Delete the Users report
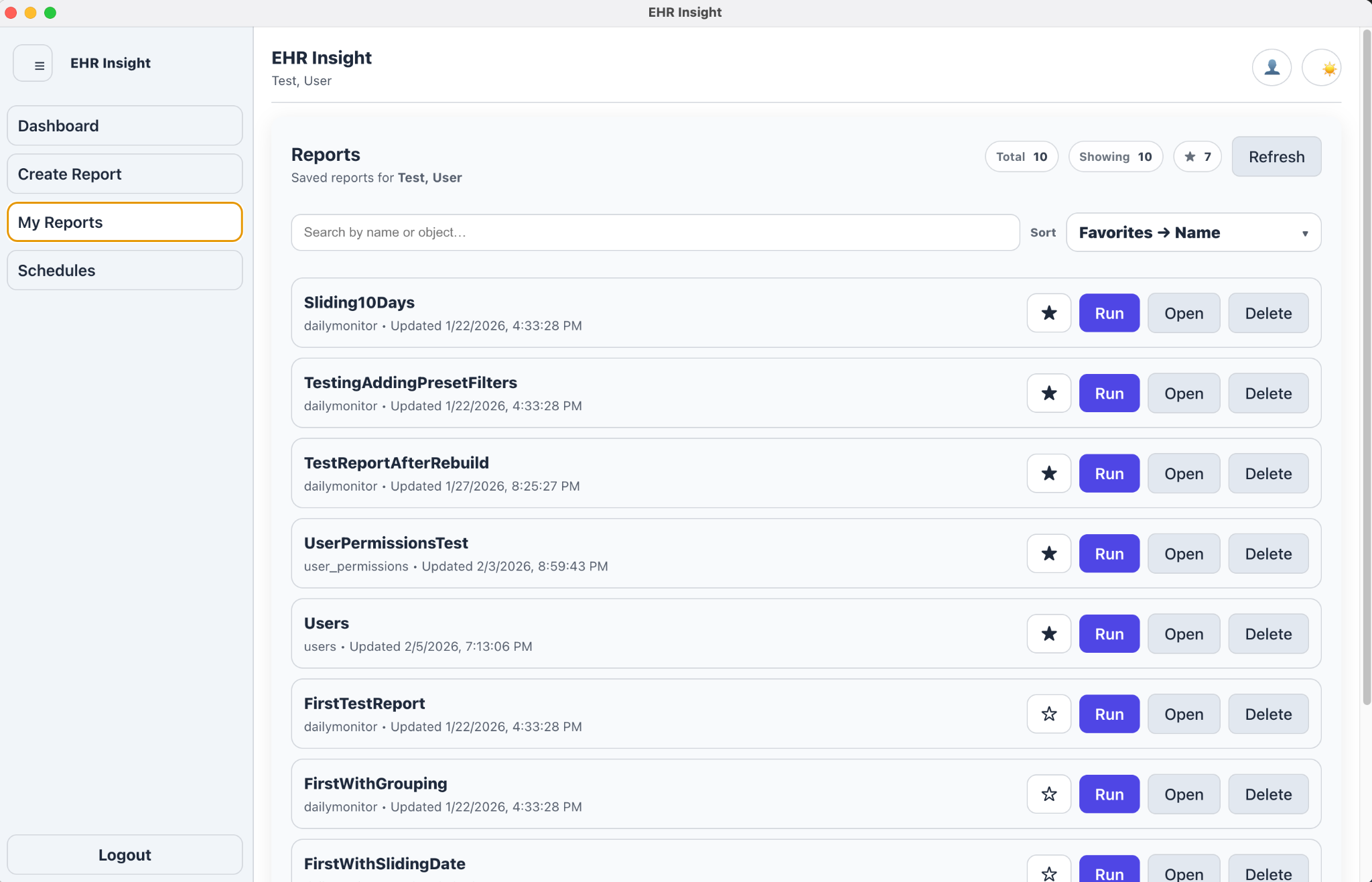The height and width of the screenshot is (882, 1372). (x=1267, y=634)
